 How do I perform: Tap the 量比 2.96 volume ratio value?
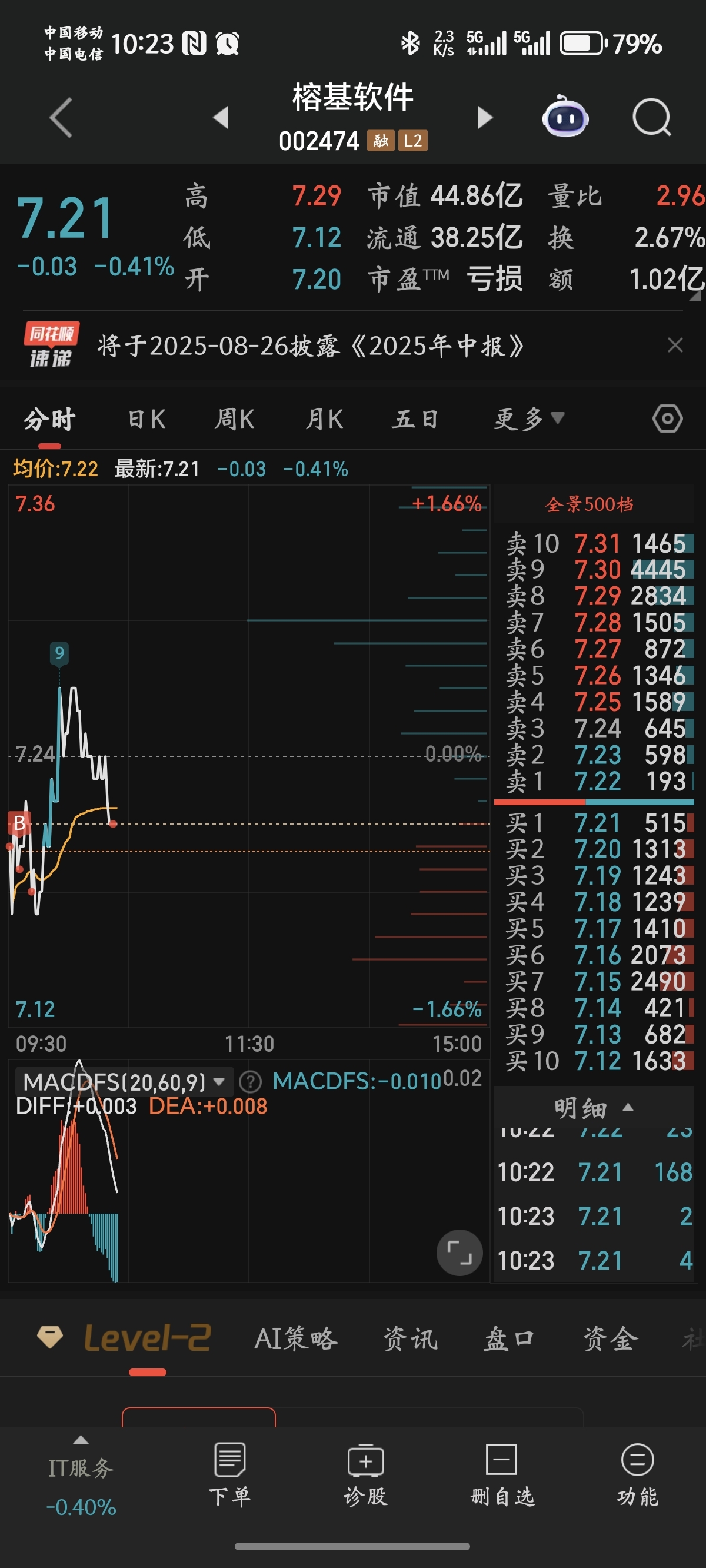[680, 196]
